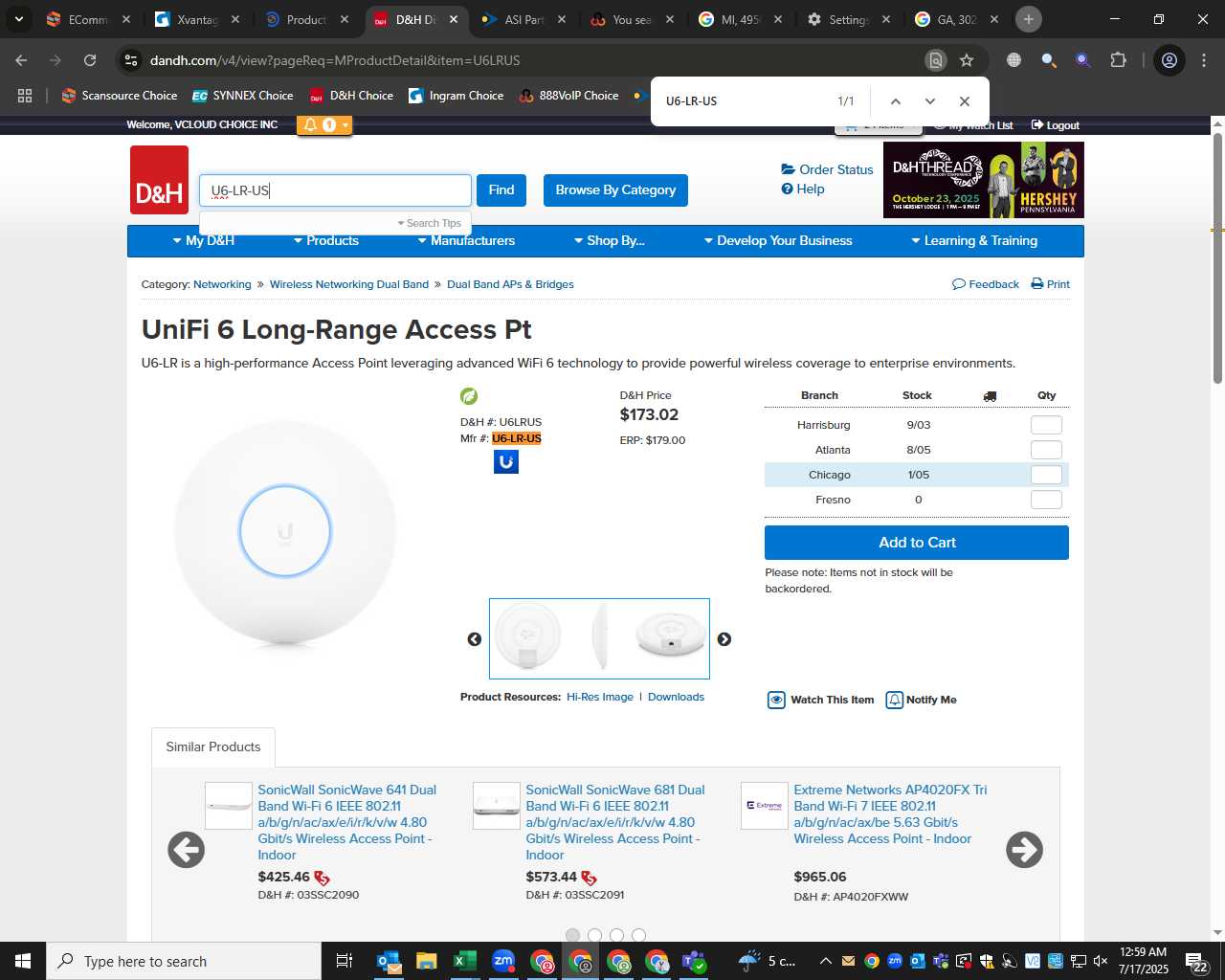Image resolution: width=1225 pixels, height=980 pixels.
Task: Open File Explorer from taskbar
Action: pyautogui.click(x=427, y=961)
